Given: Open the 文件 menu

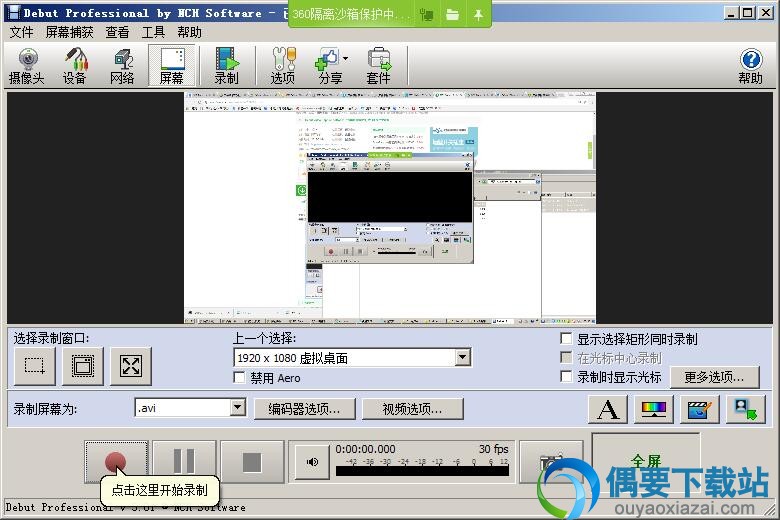Looking at the screenshot, I should (21, 32).
